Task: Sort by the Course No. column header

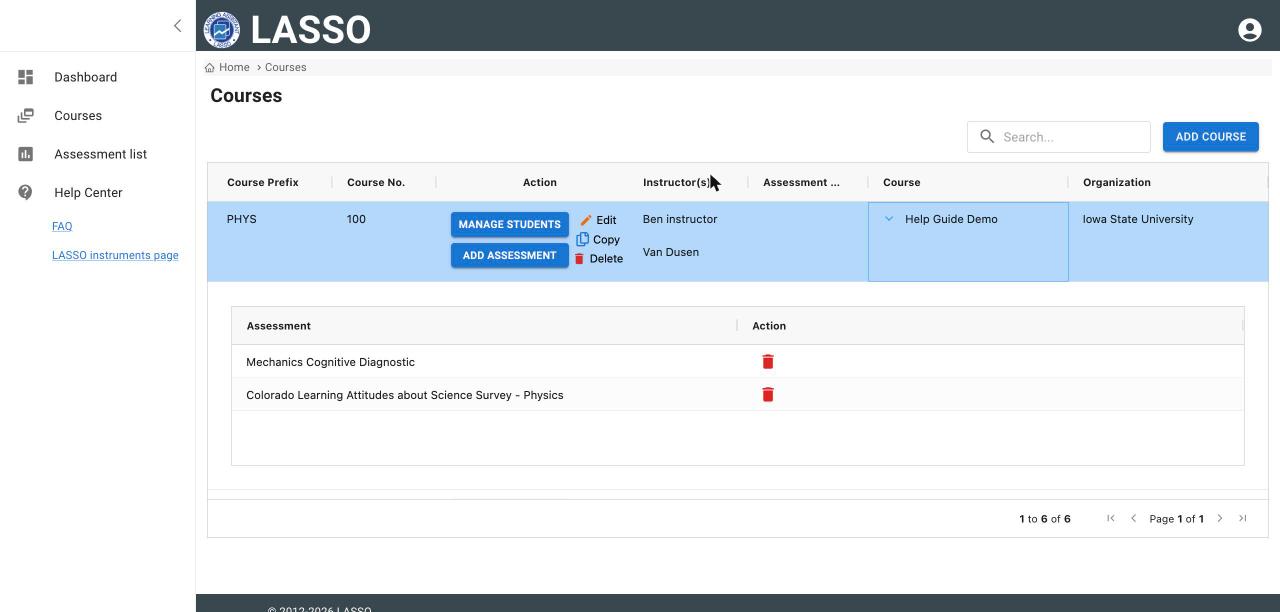Action: (x=376, y=183)
